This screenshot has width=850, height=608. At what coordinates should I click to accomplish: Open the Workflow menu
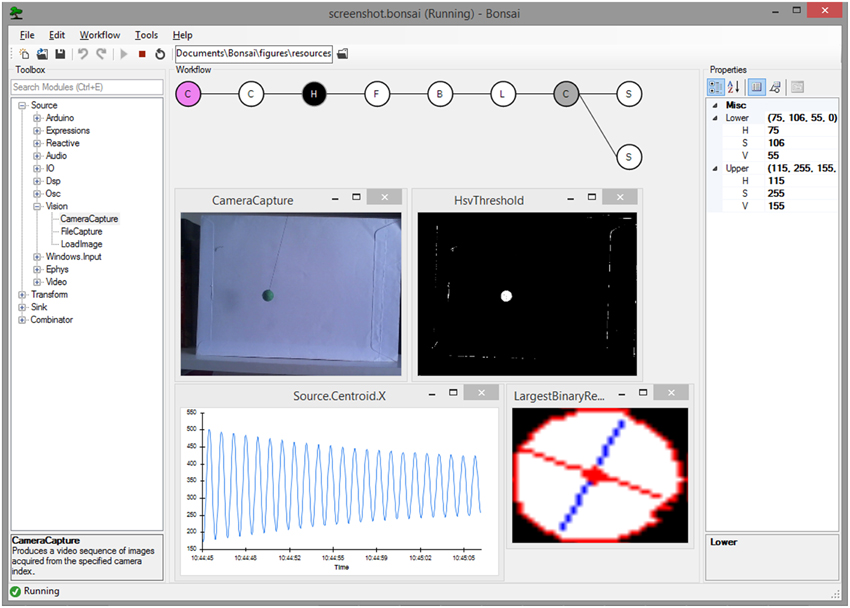point(99,34)
